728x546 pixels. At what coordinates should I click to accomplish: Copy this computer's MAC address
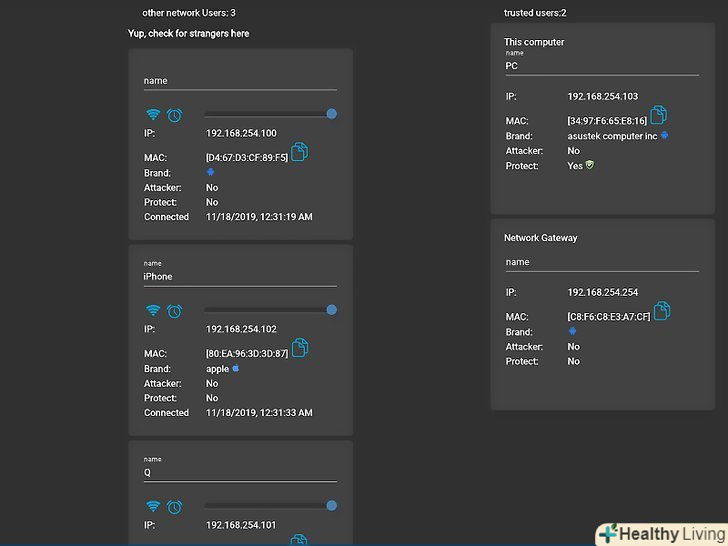[x=658, y=117]
